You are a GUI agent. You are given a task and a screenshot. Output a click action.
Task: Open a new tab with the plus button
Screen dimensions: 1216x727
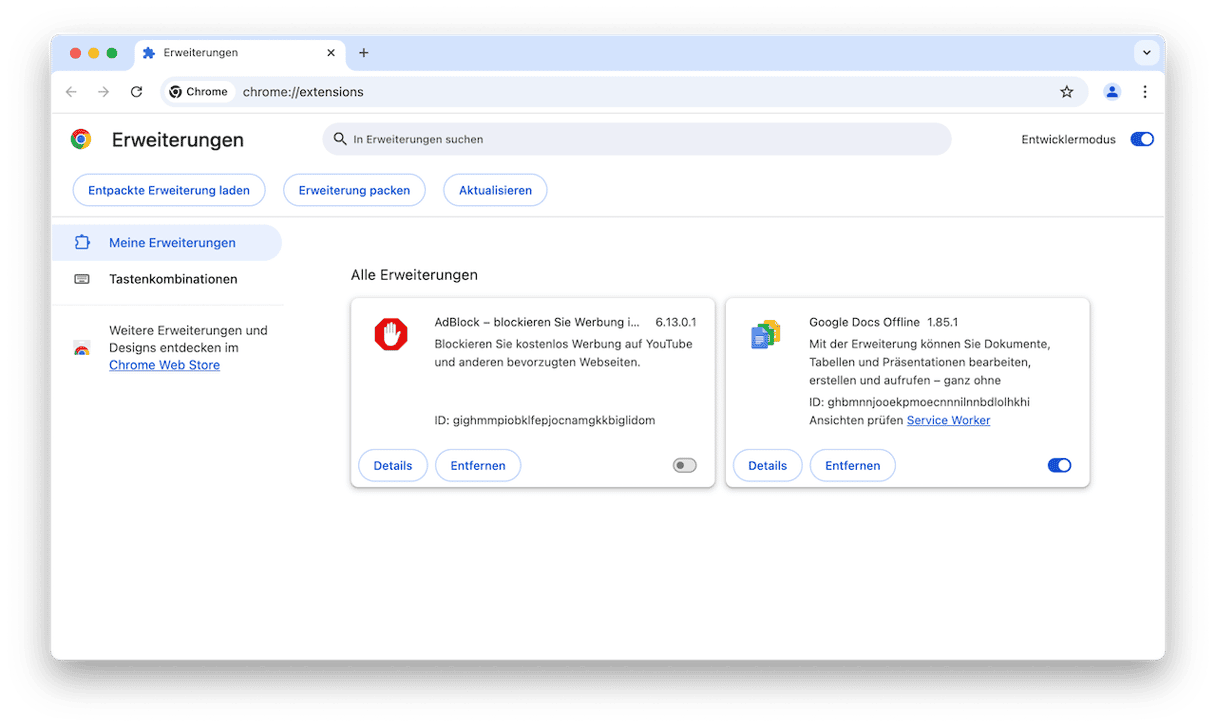(363, 53)
